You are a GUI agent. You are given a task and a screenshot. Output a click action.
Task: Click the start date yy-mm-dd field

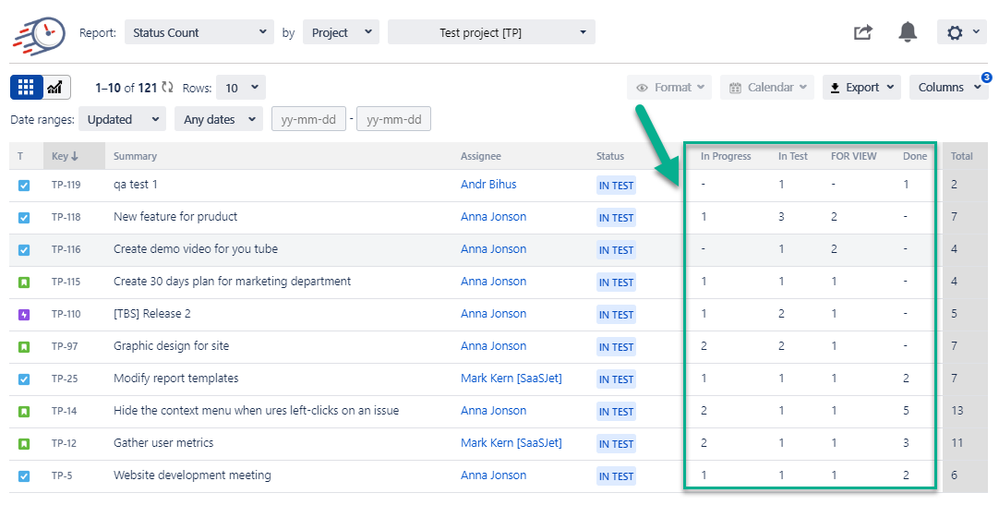tap(308, 119)
